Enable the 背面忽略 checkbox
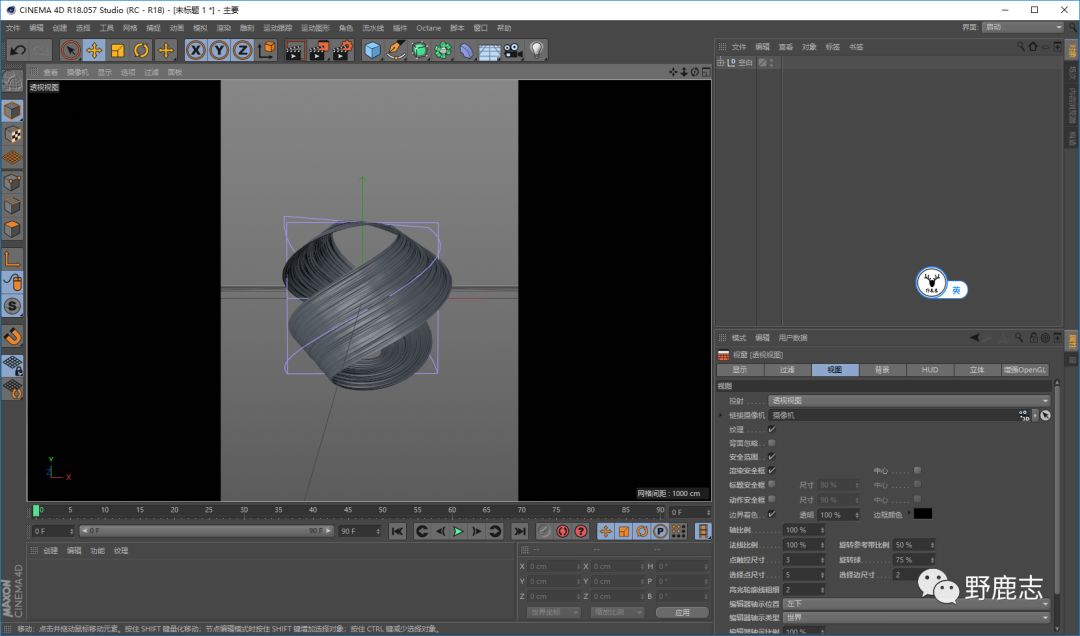Image resolution: width=1080 pixels, height=636 pixels. (771, 443)
